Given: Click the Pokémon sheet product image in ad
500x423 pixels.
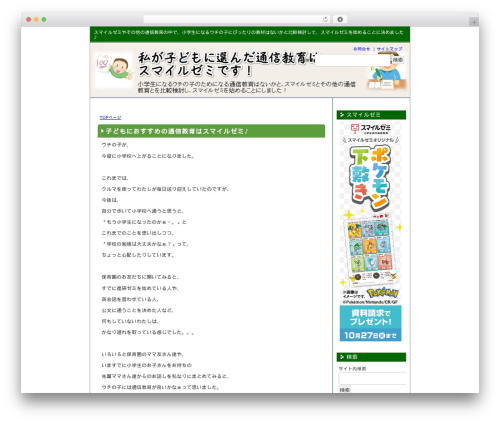Looking at the screenshot, I should [370, 250].
